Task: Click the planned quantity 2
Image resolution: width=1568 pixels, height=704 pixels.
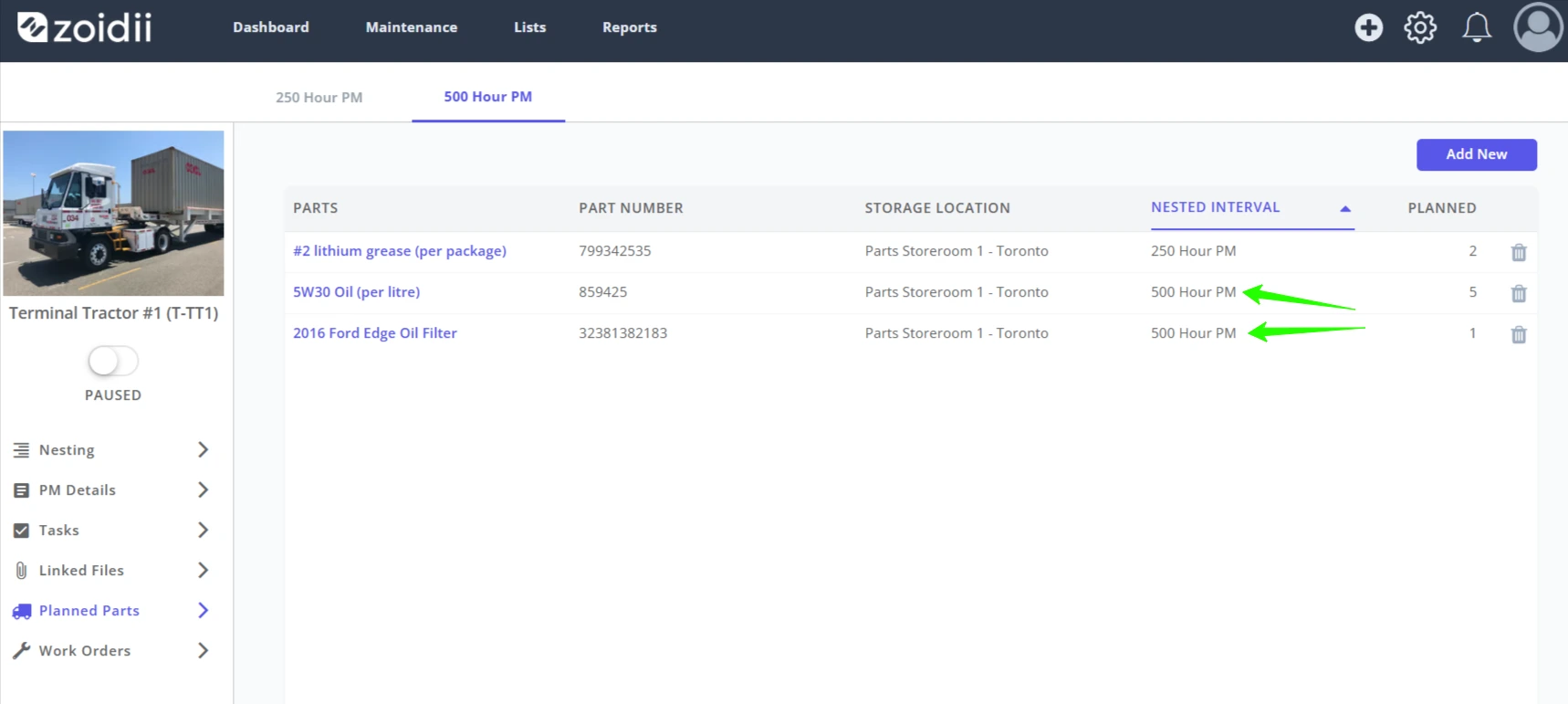Action: [1472, 250]
